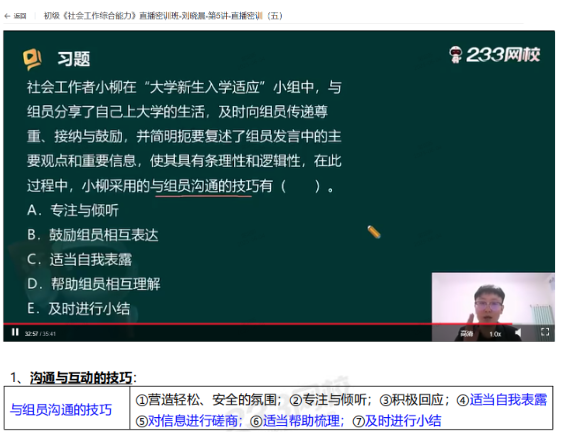Click the presenter webcam thumbnail
Screen dimensions: 567x448
(493, 307)
